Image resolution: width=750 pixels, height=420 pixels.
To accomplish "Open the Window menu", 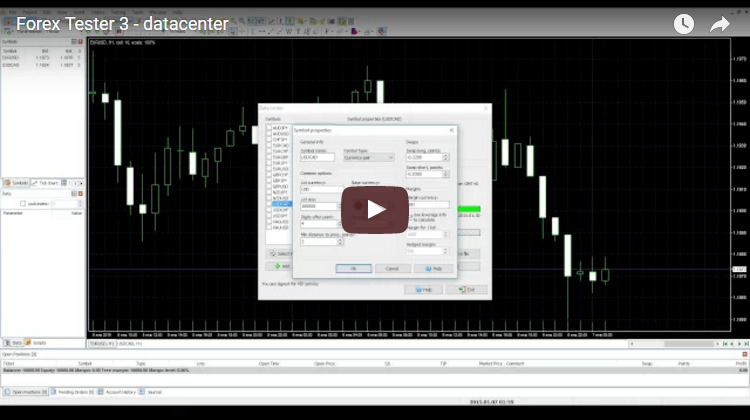I will point(157,12).
